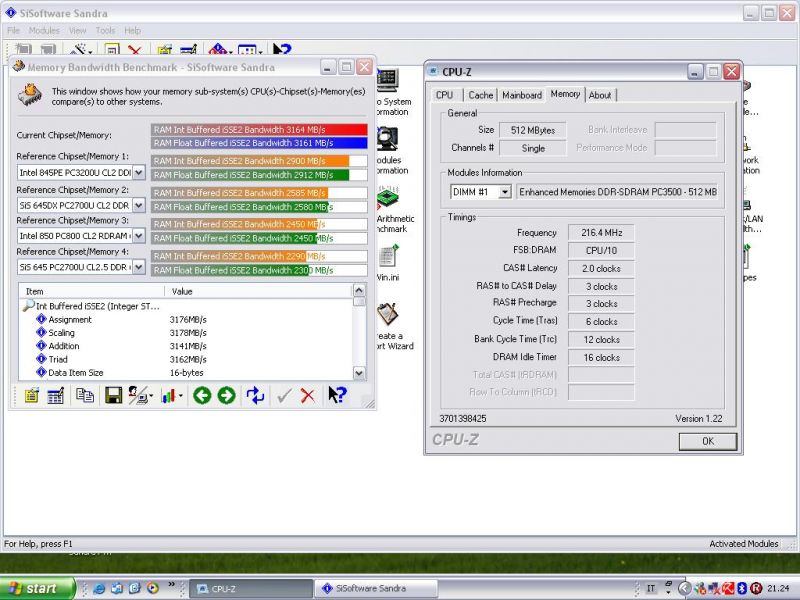This screenshot has height=600, width=800.
Task: Click the context help arrow icon in benchmark toolbar
Action: [337, 395]
